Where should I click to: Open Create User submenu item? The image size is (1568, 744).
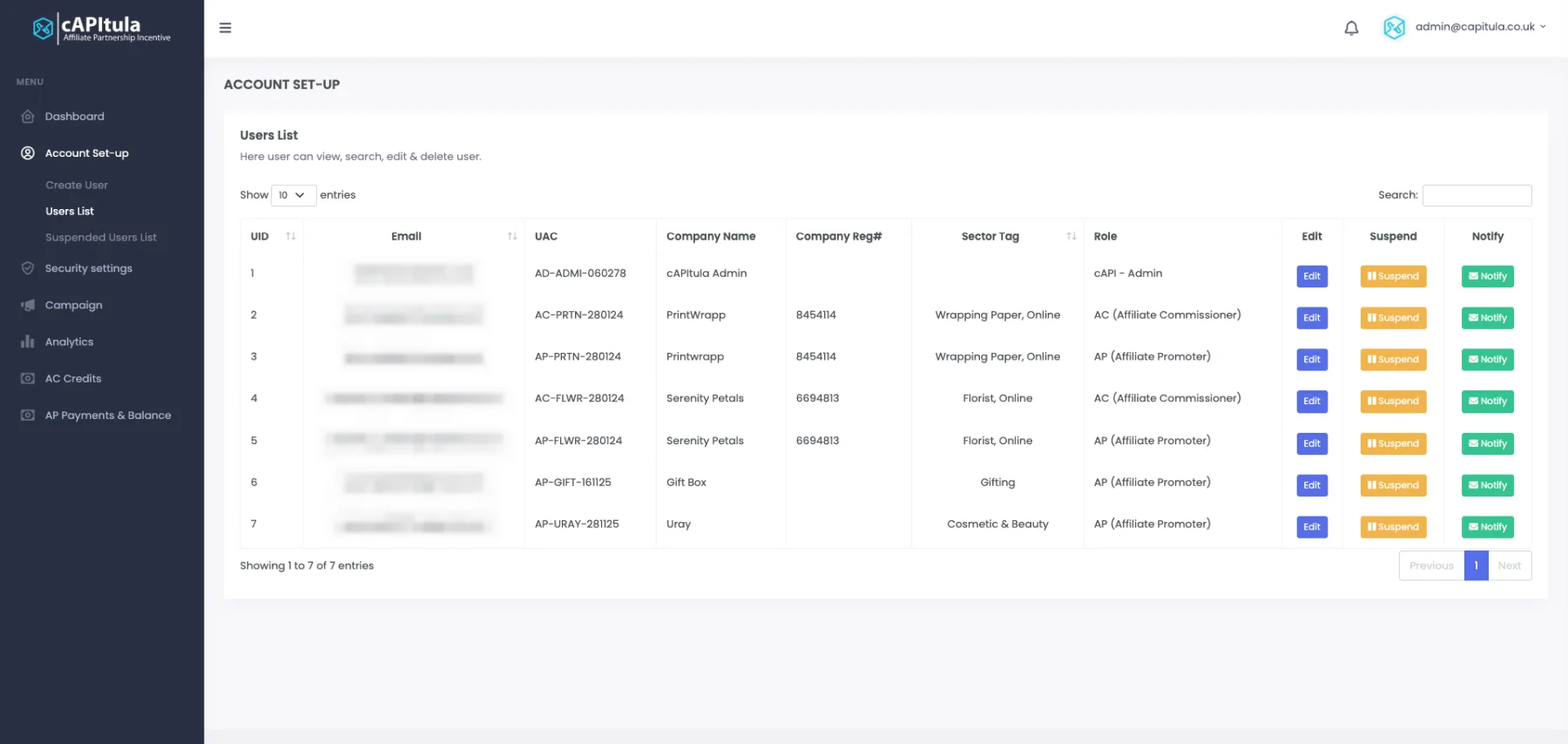click(77, 185)
